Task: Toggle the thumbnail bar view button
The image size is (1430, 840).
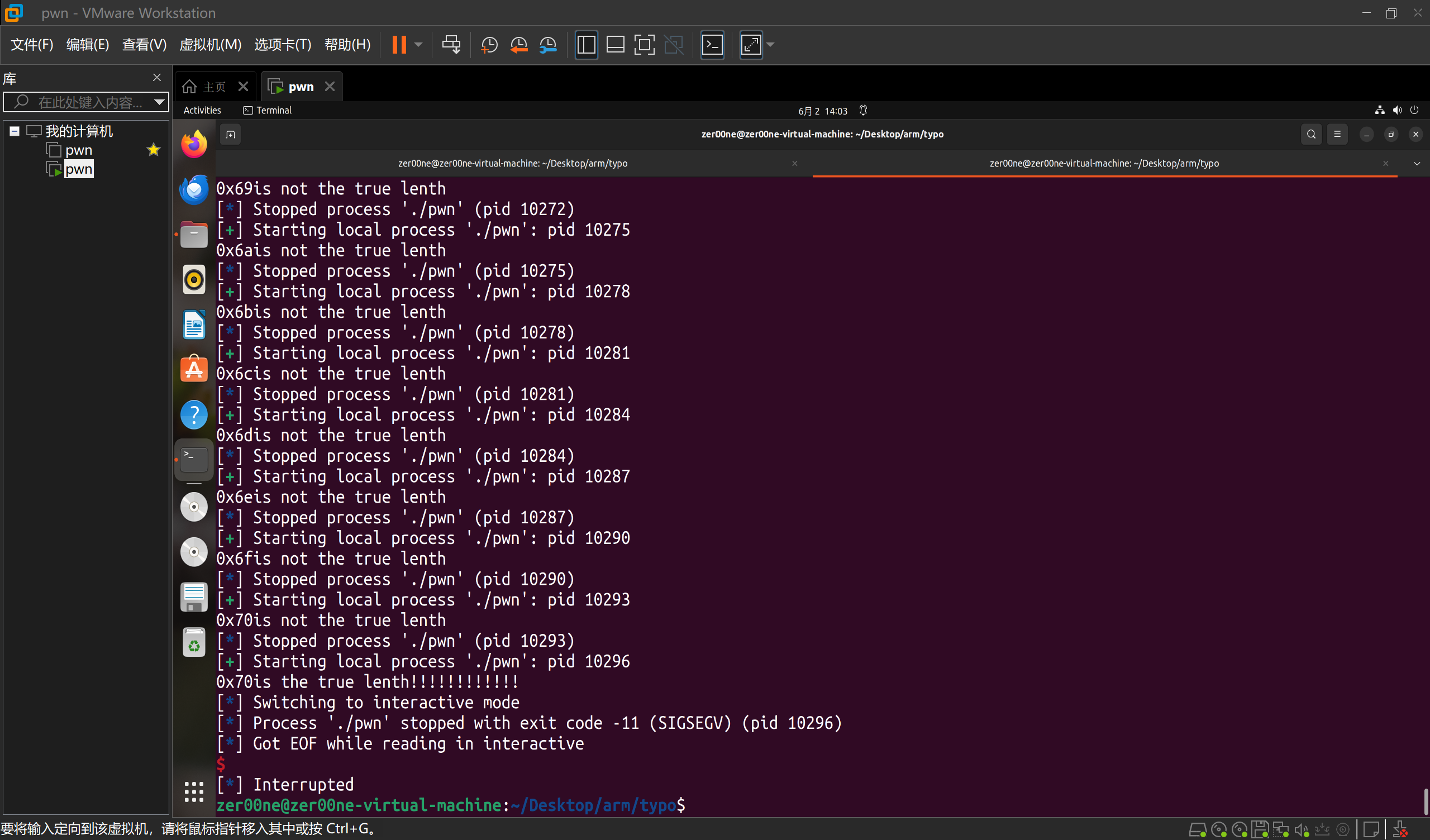Action: [x=615, y=44]
